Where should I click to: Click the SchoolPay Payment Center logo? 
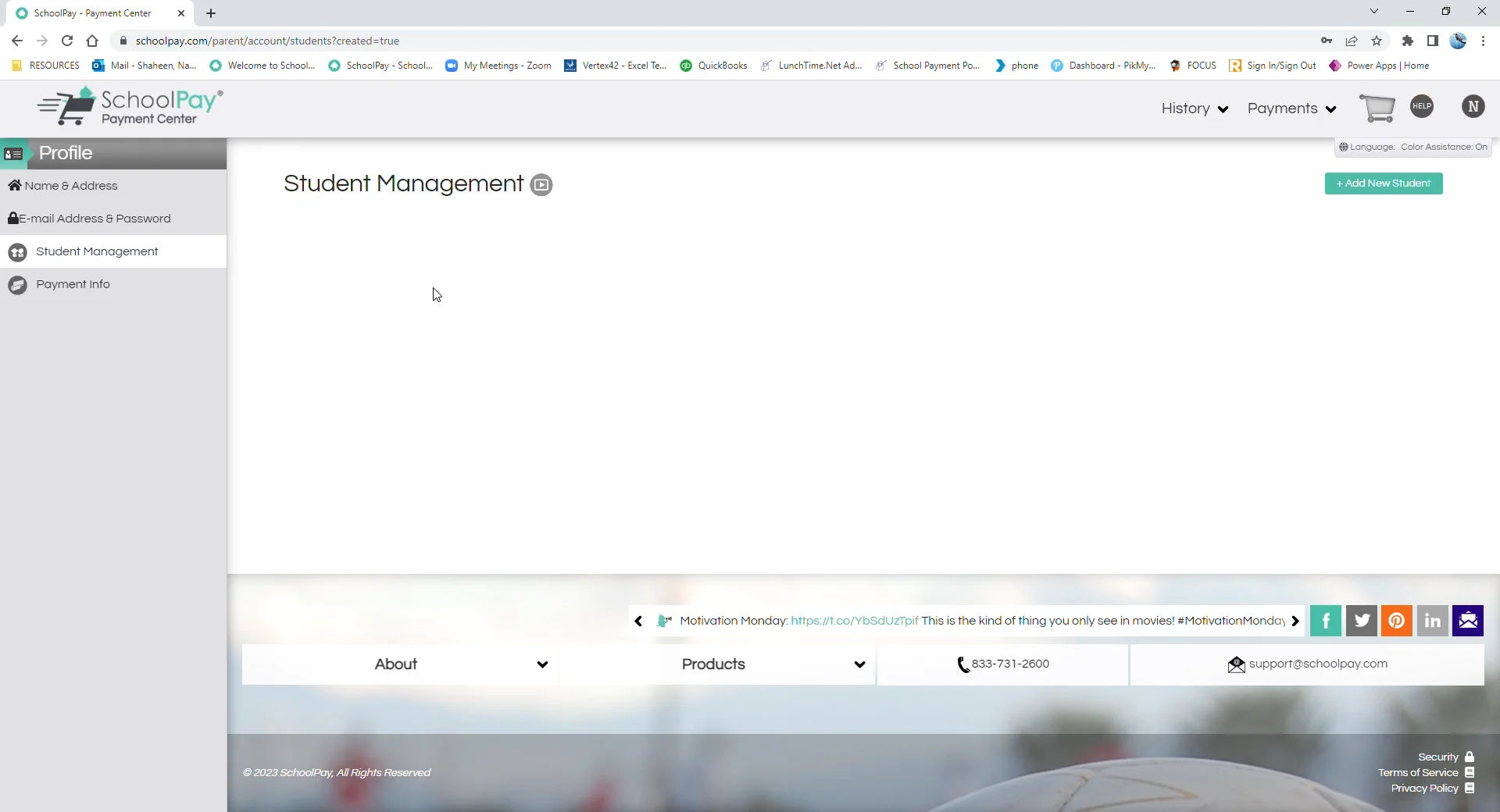[x=130, y=106]
